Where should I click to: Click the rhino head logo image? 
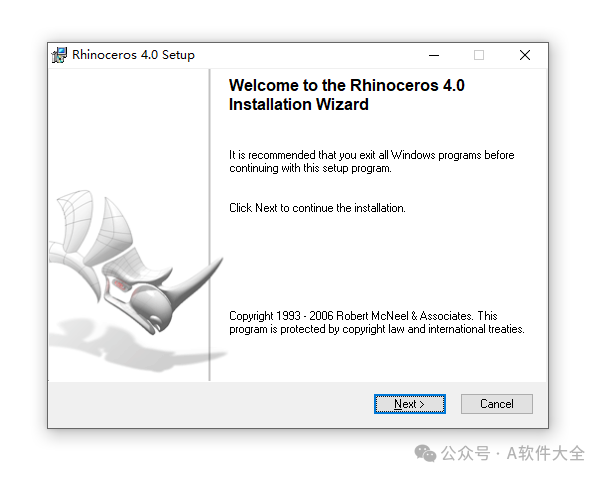tap(136, 262)
